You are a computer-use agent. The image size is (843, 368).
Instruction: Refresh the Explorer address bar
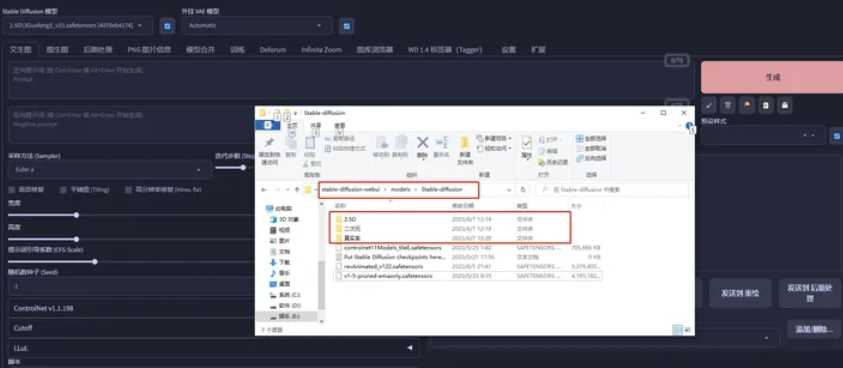(x=523, y=189)
